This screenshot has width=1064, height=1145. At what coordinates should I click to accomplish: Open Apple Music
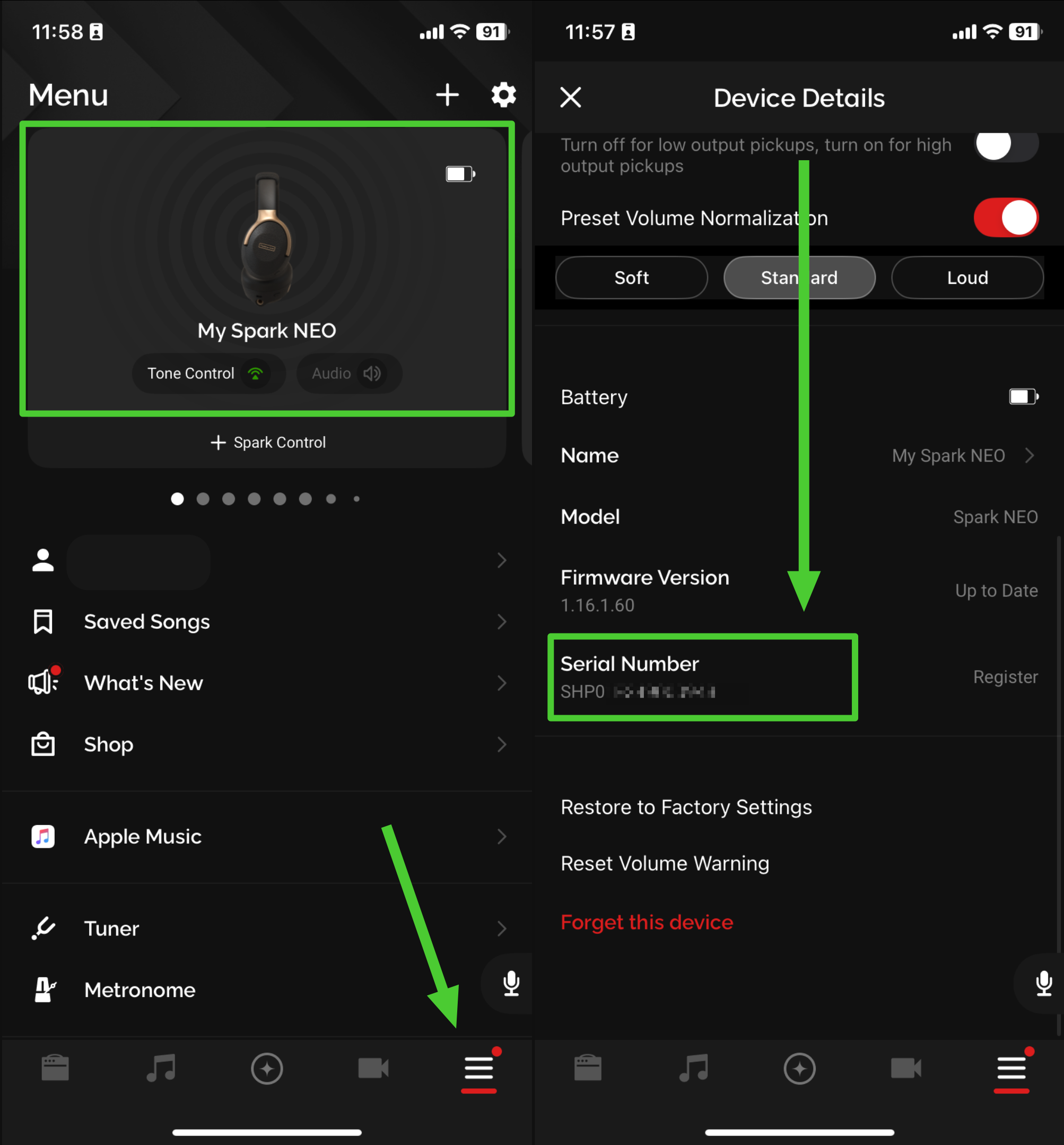click(267, 836)
